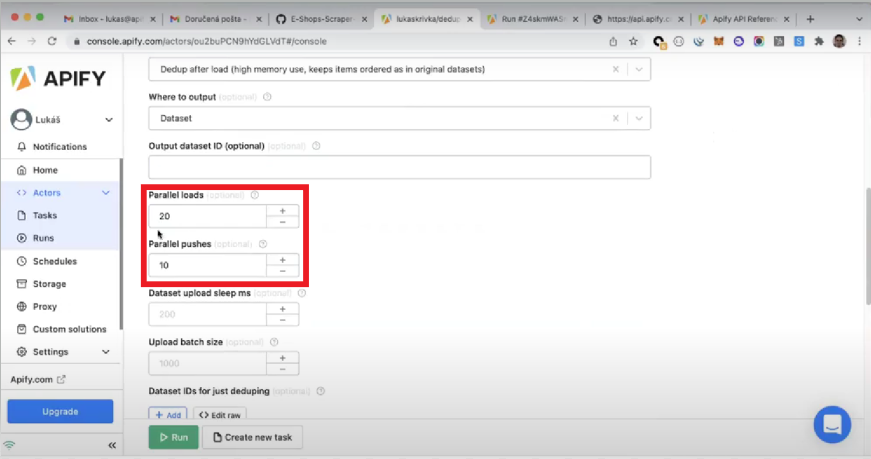
Task: Click the address bar URL
Action: [207, 41]
